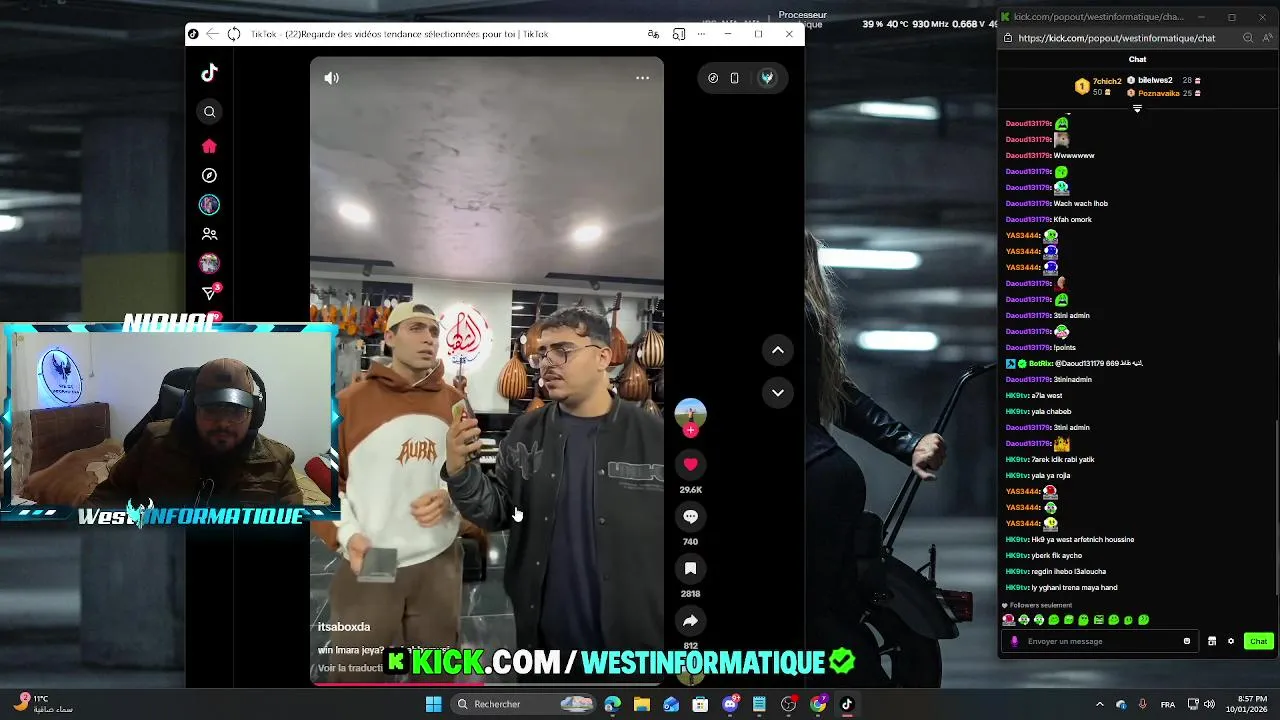Image resolution: width=1280 pixels, height=720 pixels.
Task: Switch FRA keyboard language in tray
Action: click(1167, 704)
